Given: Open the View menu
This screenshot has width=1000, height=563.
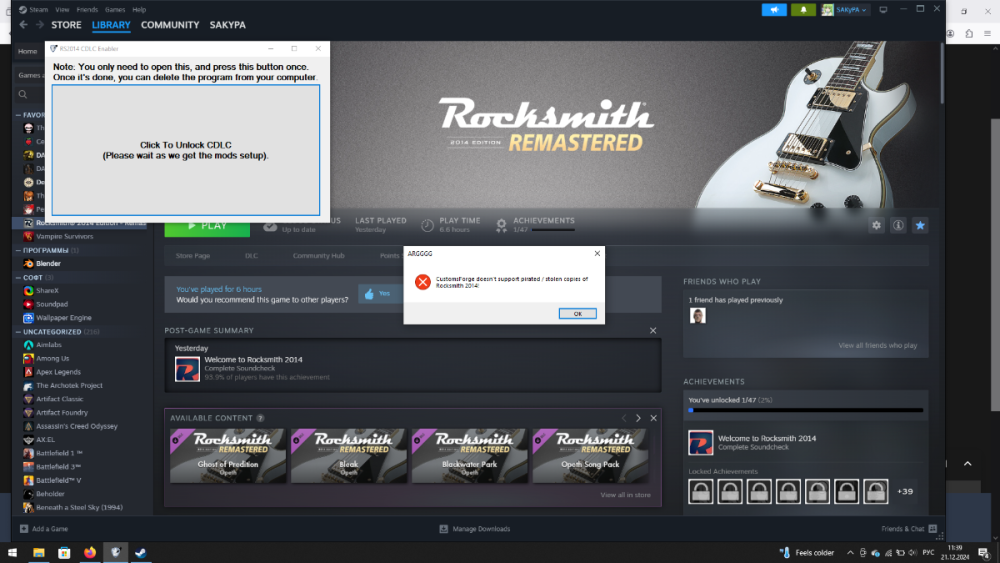Looking at the screenshot, I should (62, 10).
